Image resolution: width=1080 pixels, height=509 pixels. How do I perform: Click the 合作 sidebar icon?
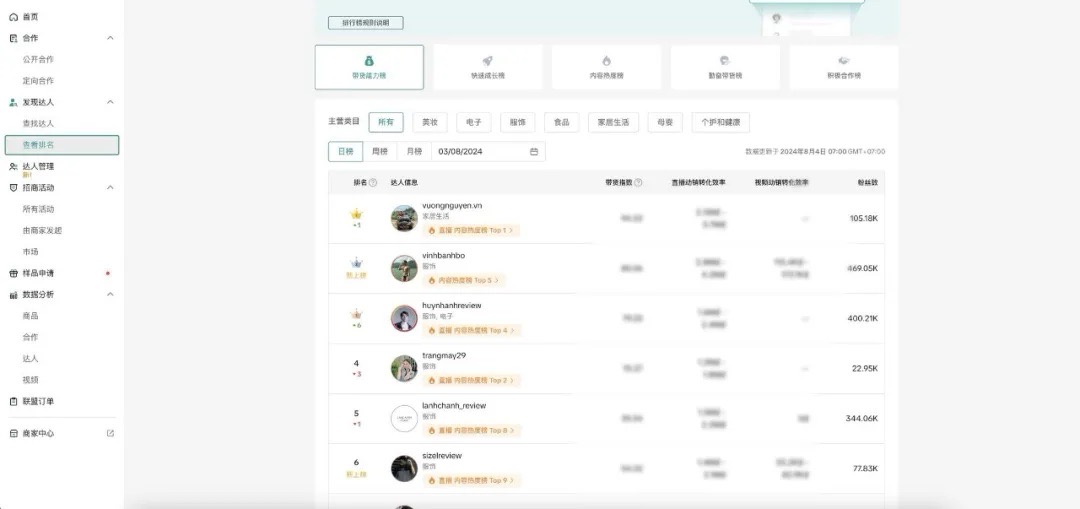pyautogui.click(x=14, y=38)
